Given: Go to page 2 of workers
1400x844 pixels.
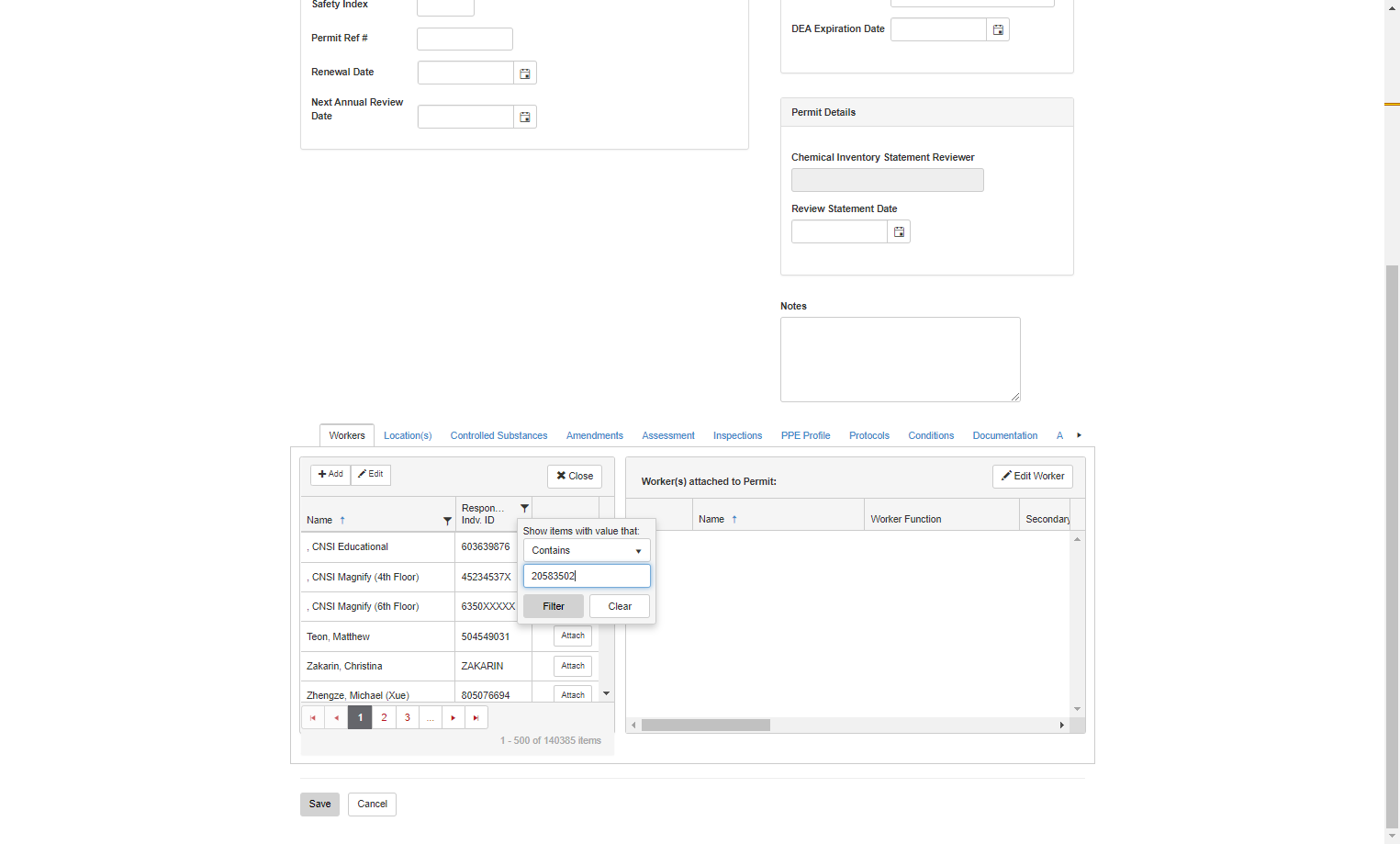Looking at the screenshot, I should click(384, 718).
